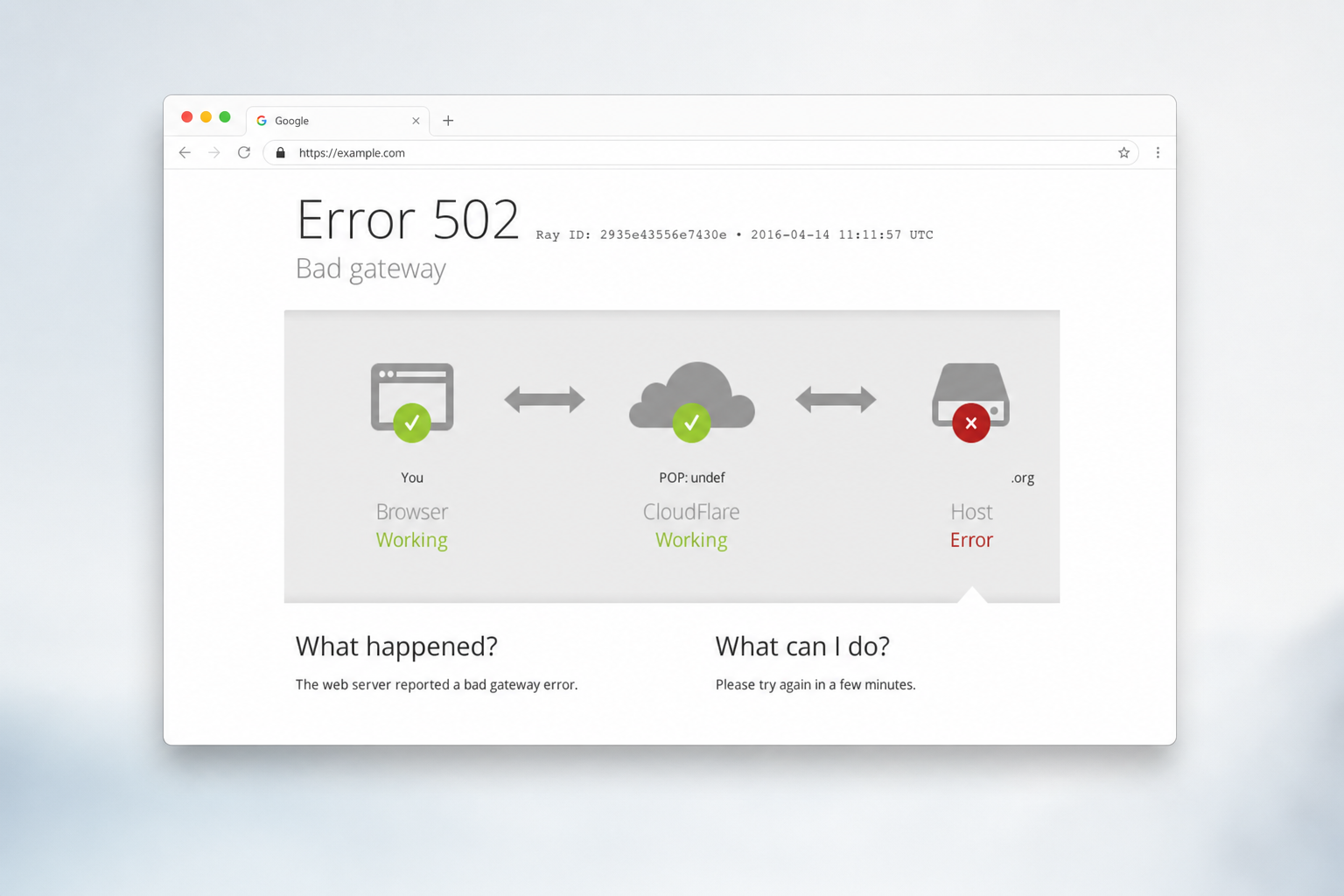This screenshot has width=1344, height=896.
Task: Click the "What can I do?" heading
Action: [802, 647]
